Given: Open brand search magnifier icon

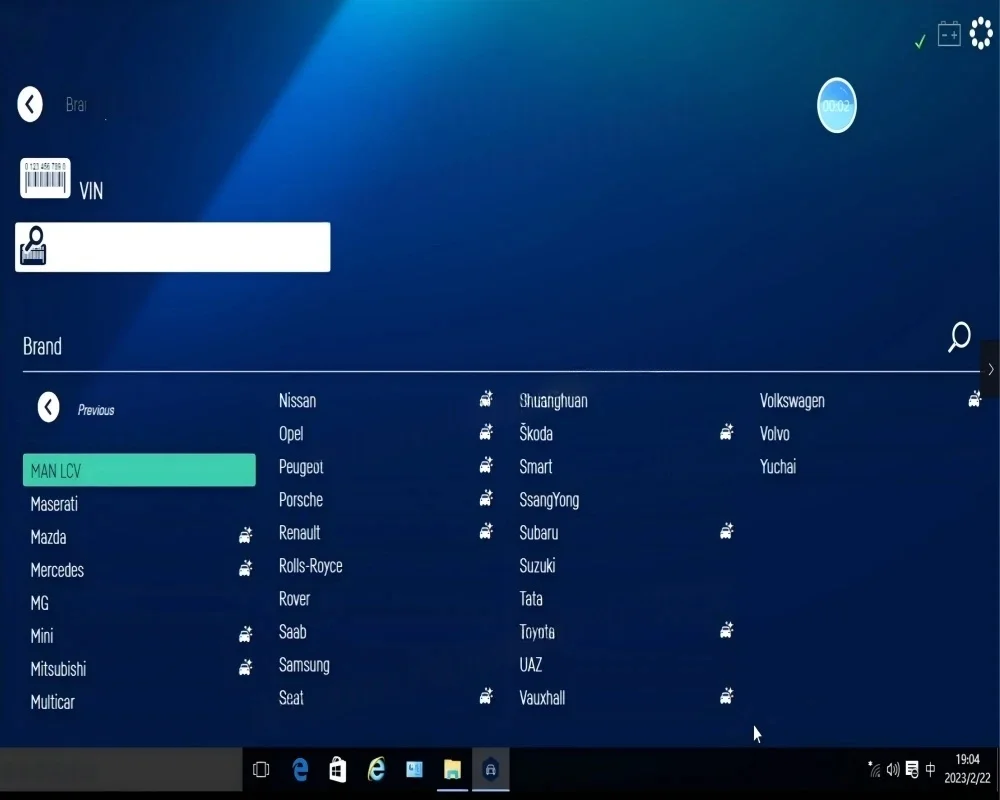Looking at the screenshot, I should [x=959, y=337].
